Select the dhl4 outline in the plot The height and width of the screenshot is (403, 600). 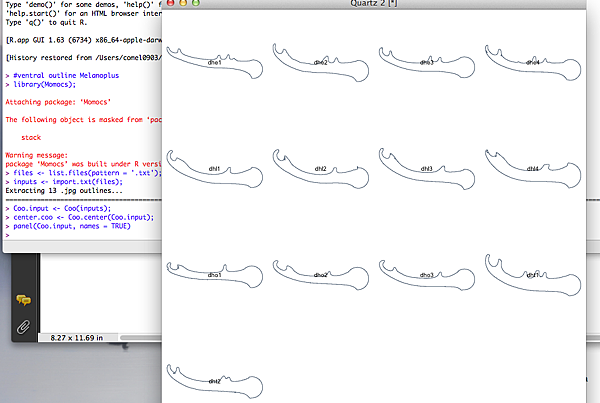tap(533, 169)
